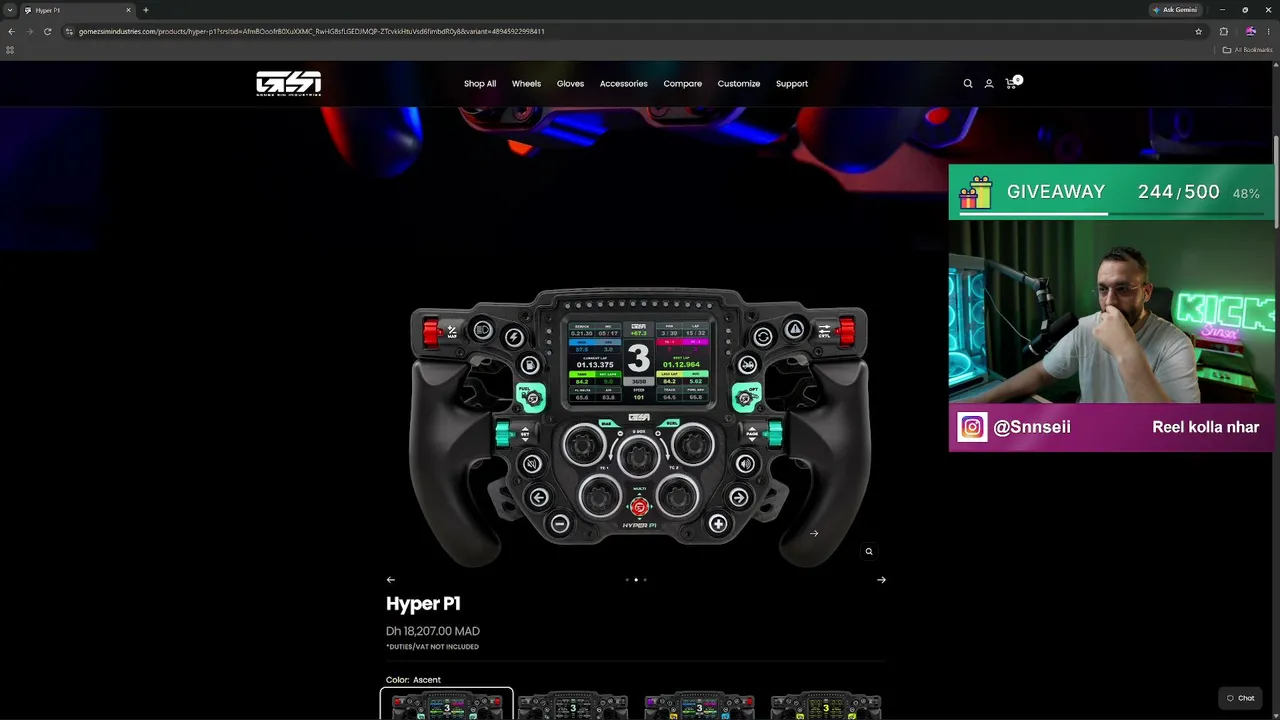The height and width of the screenshot is (720, 1280).
Task: Open the All Bookmarks folder
Action: coord(1248,50)
